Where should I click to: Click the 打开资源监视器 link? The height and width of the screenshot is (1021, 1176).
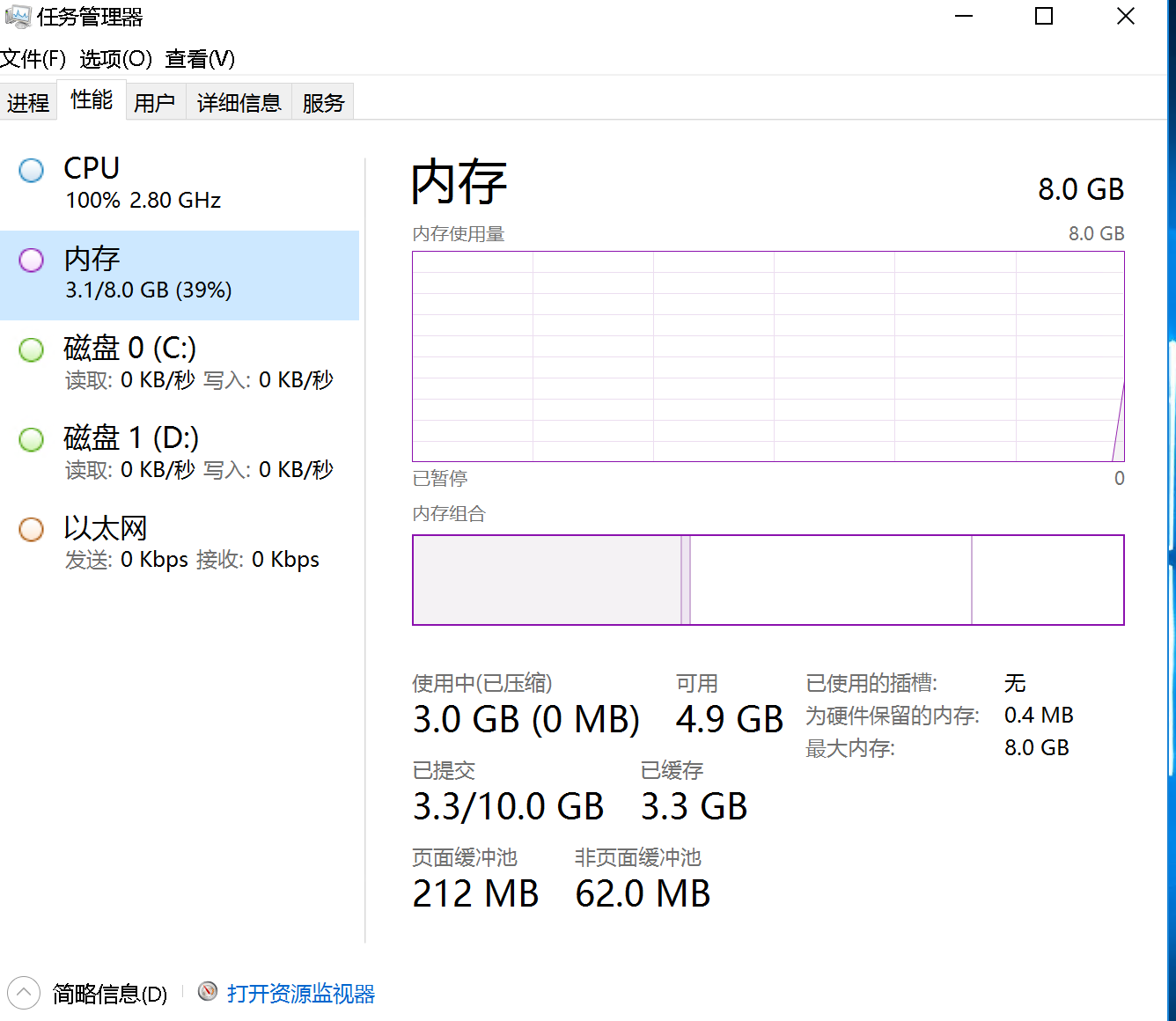point(301,994)
